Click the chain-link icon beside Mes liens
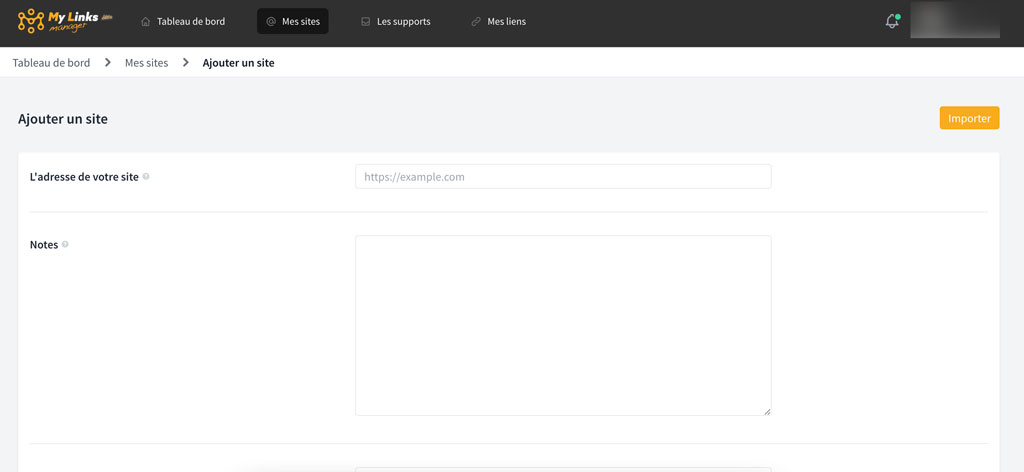 pyautogui.click(x=476, y=21)
